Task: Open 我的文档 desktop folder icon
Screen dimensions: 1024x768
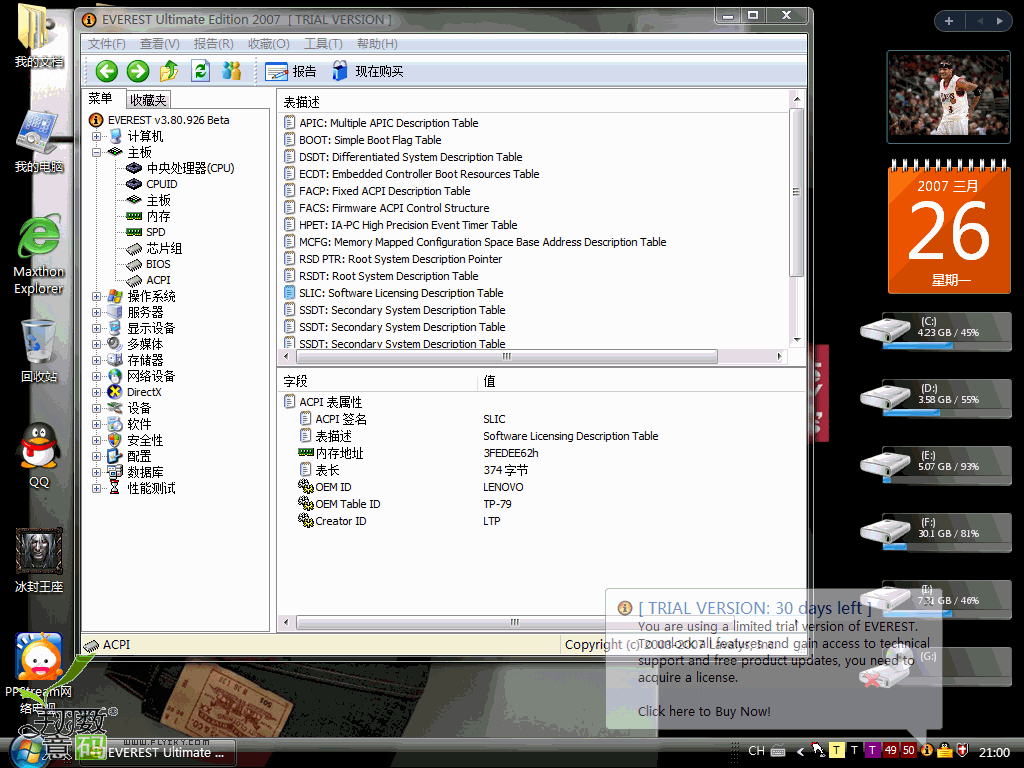Action: coord(39,36)
